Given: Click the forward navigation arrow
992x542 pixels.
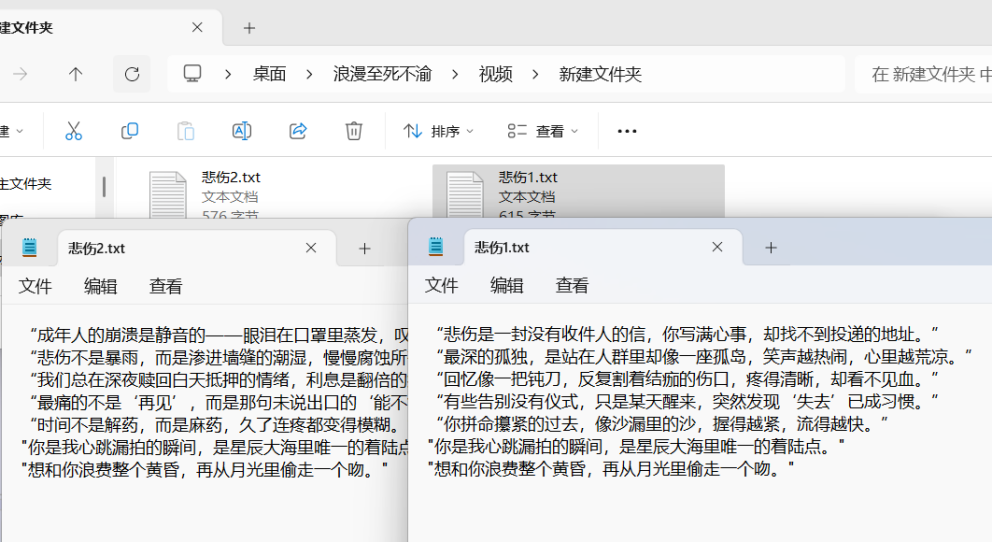Looking at the screenshot, I should (x=20, y=74).
